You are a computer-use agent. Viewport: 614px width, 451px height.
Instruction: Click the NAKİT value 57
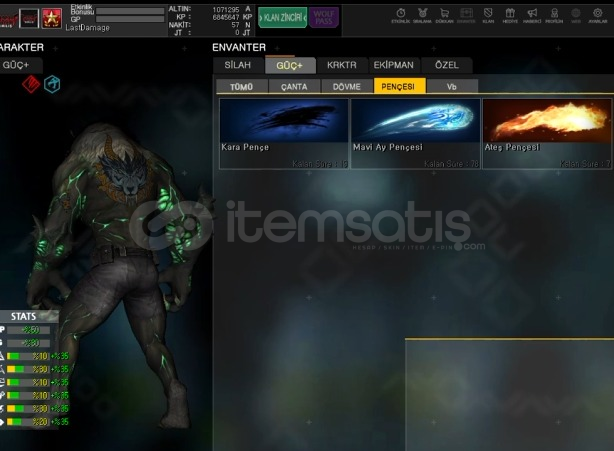point(235,25)
